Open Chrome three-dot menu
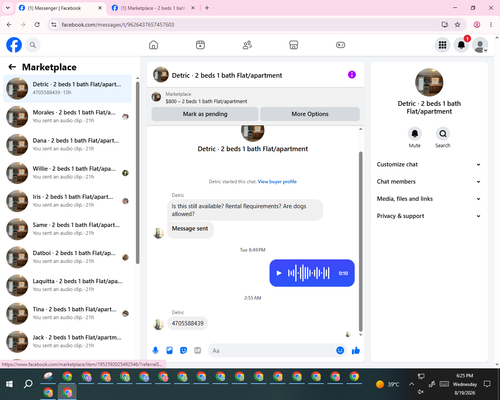Image resolution: width=500 pixels, height=400 pixels. click(x=491, y=25)
